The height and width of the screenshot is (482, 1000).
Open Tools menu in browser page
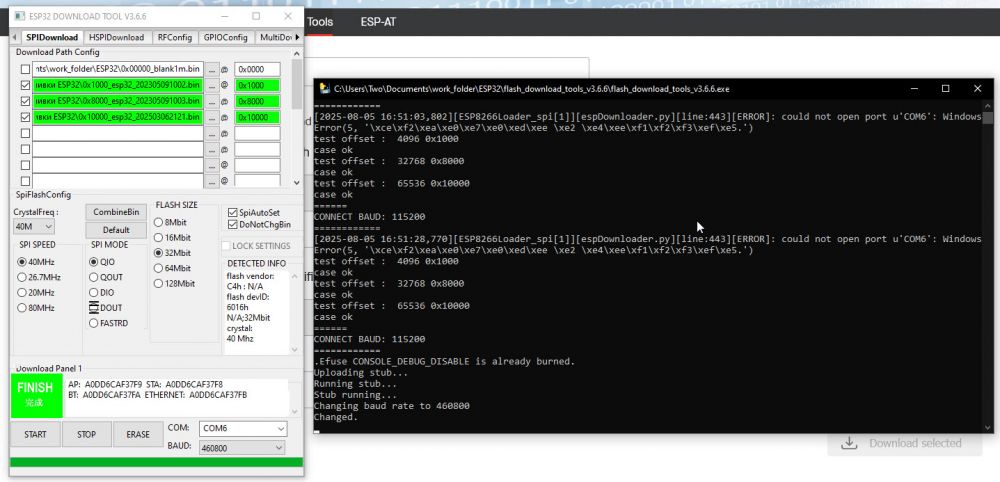pos(320,22)
